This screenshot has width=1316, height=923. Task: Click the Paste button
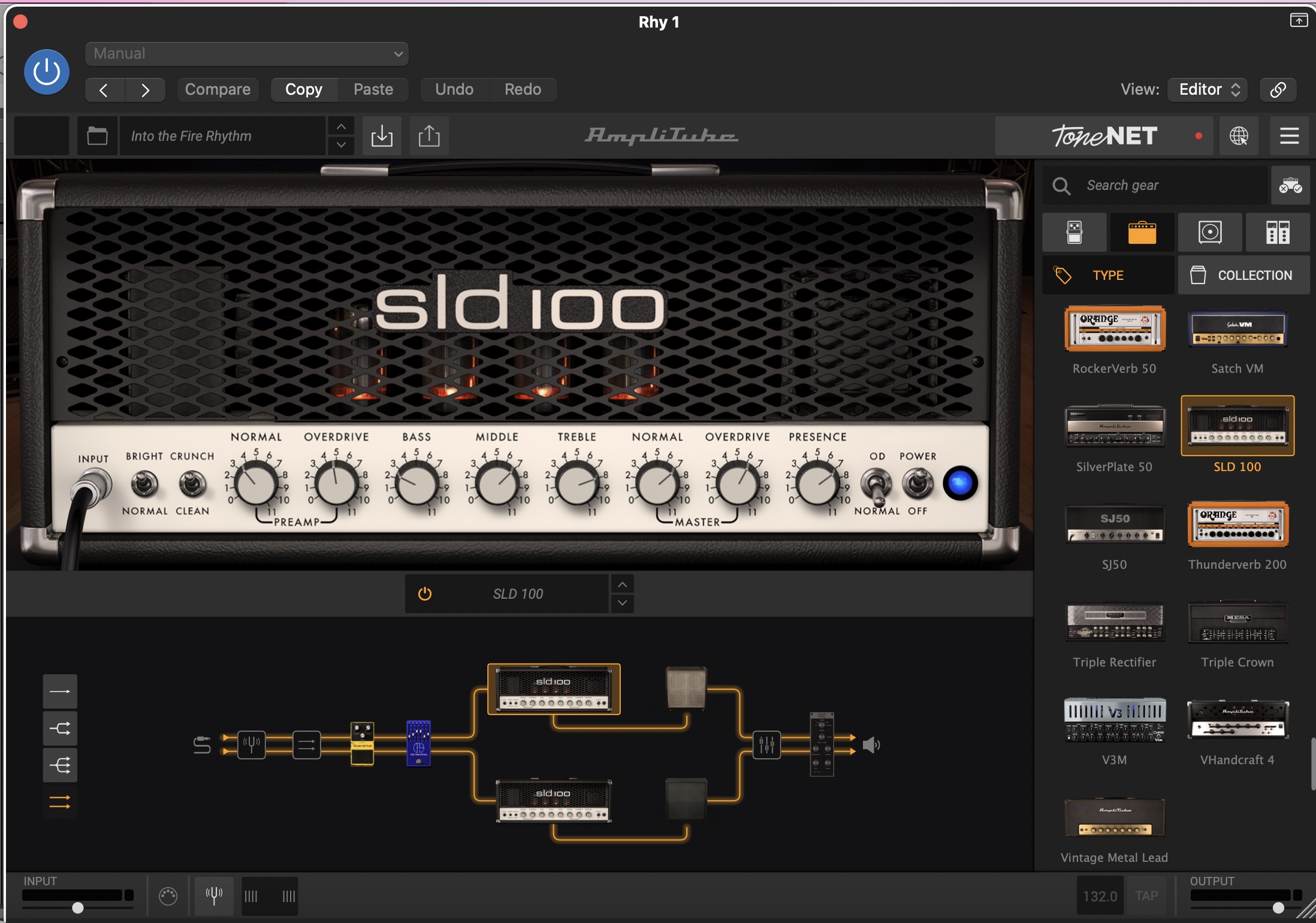coord(373,90)
